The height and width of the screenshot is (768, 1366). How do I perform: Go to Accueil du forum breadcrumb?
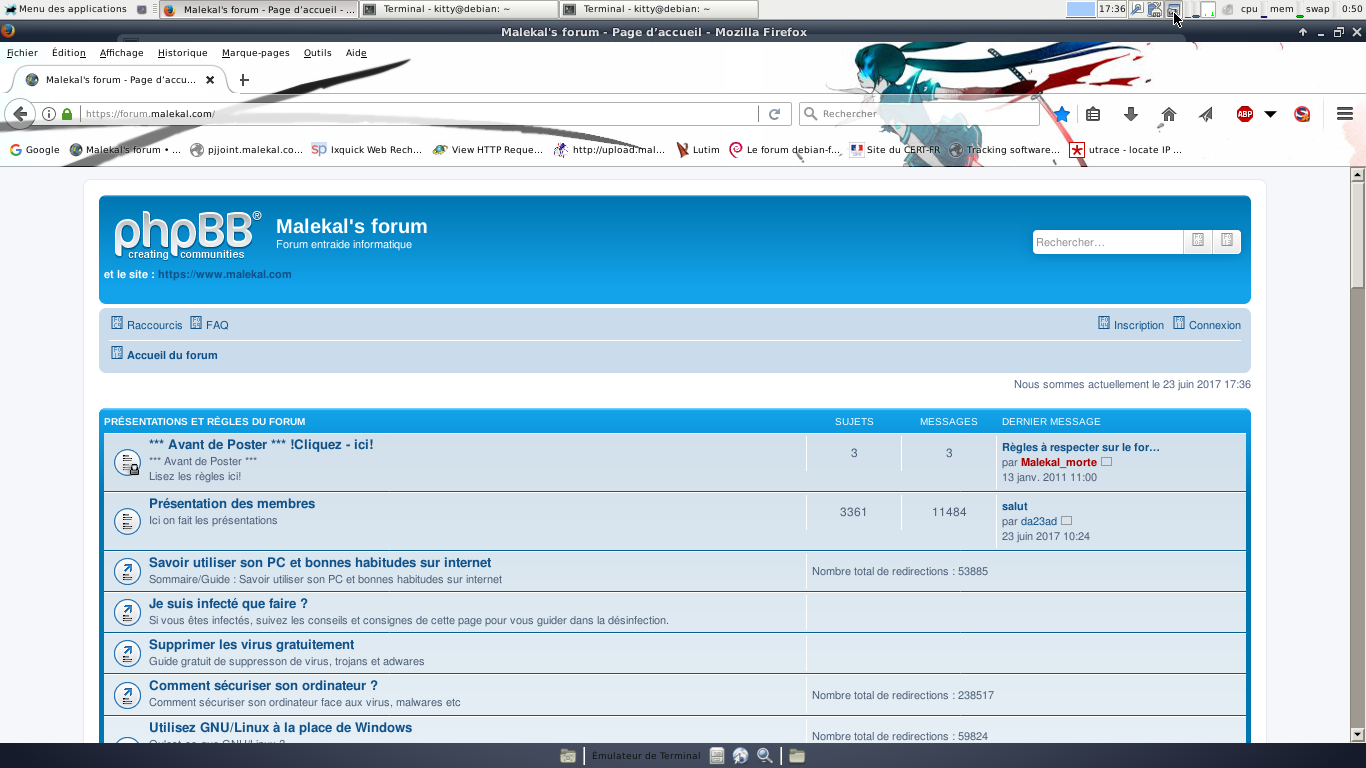click(x=164, y=355)
